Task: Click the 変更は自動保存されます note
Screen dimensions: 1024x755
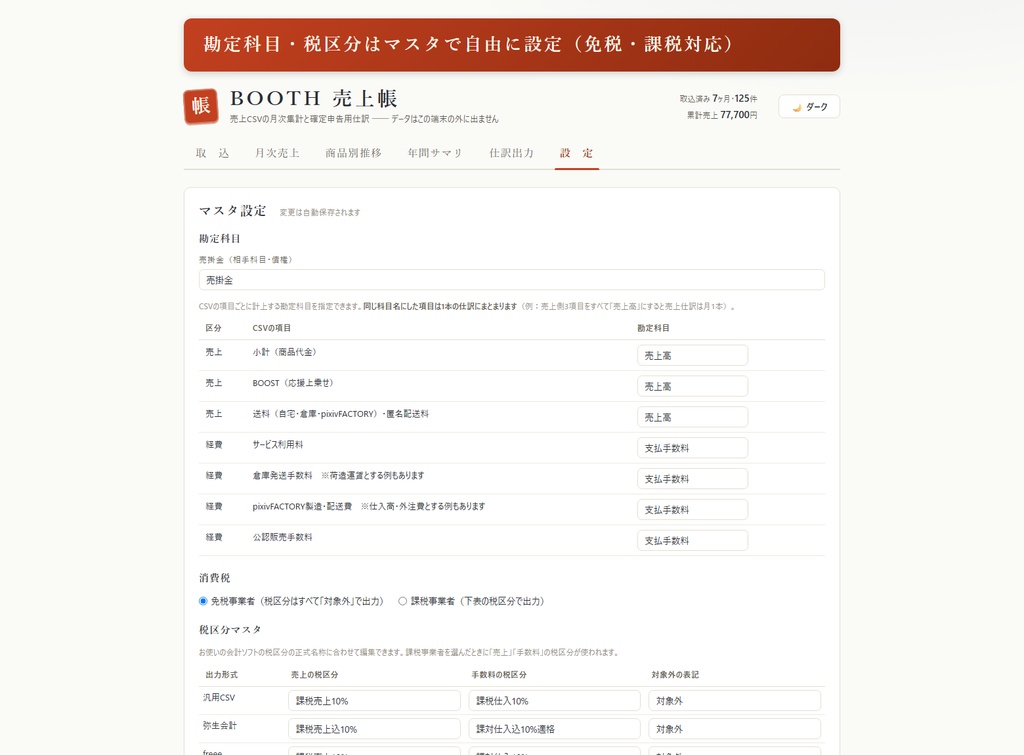Action: 320,212
